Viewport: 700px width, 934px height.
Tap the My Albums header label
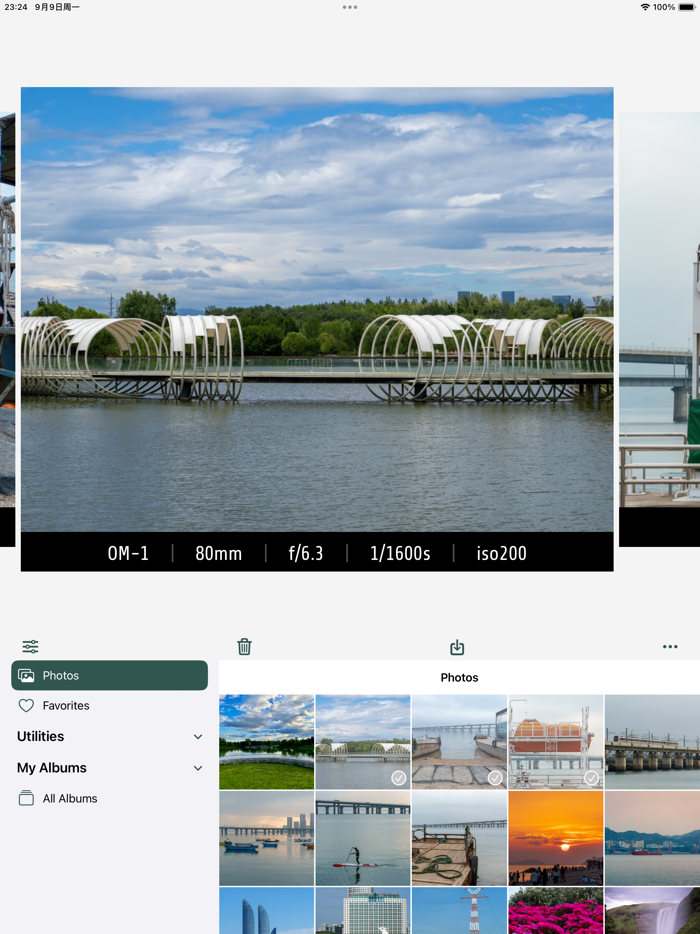click(52, 768)
